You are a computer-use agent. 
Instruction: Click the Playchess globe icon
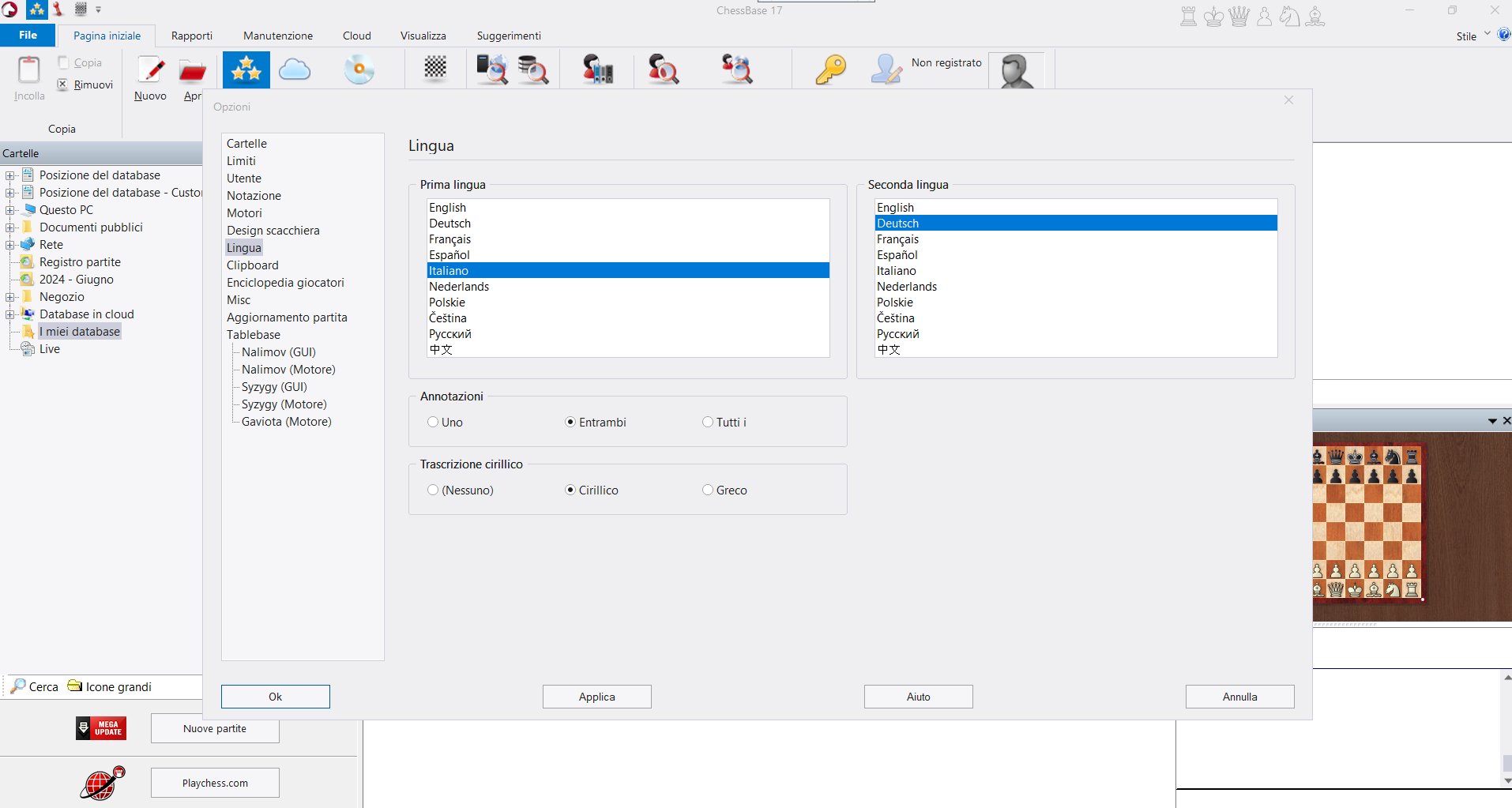pos(102,783)
